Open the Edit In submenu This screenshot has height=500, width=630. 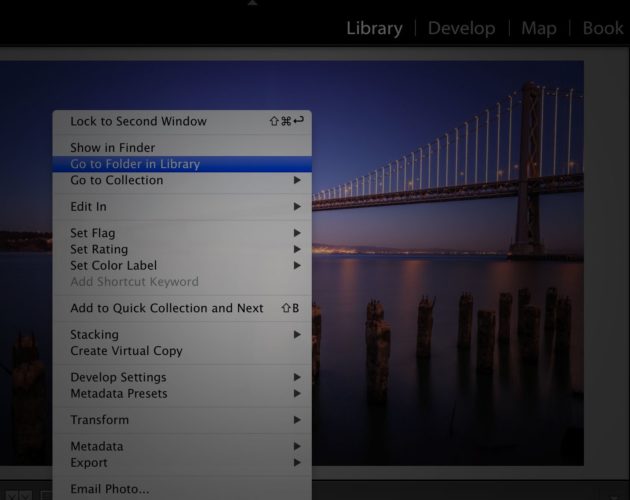(182, 207)
